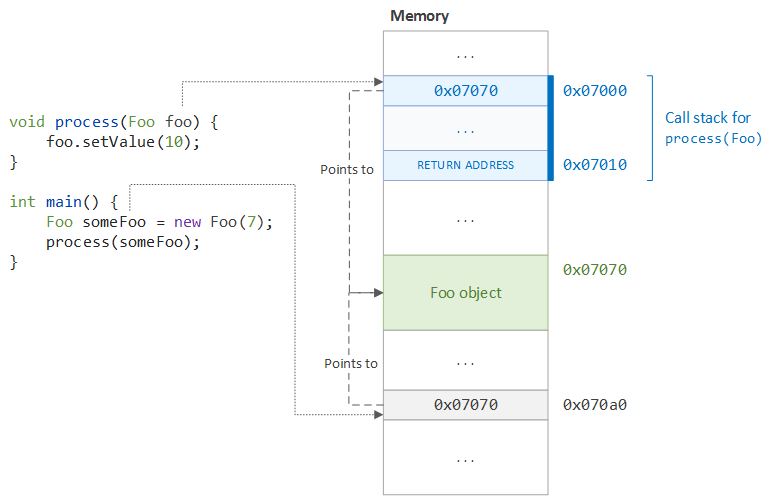Click the "void process(Foo foo)" code line
The height and width of the screenshot is (496, 772).
coord(113,122)
